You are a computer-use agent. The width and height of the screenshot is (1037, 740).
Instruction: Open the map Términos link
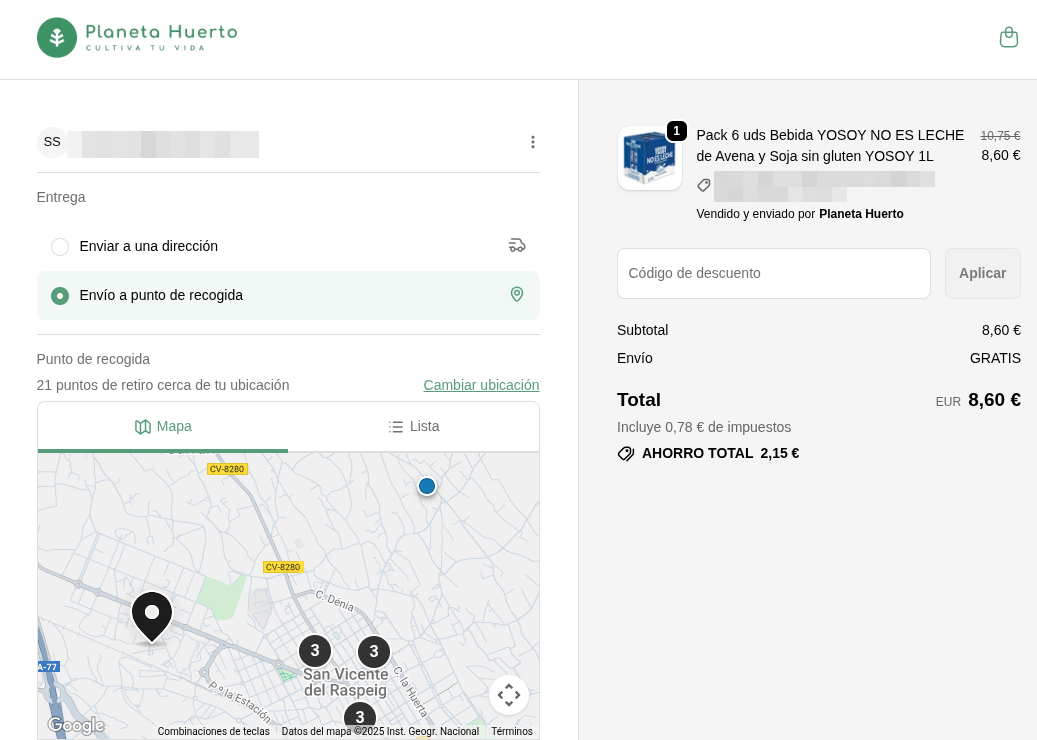click(511, 731)
